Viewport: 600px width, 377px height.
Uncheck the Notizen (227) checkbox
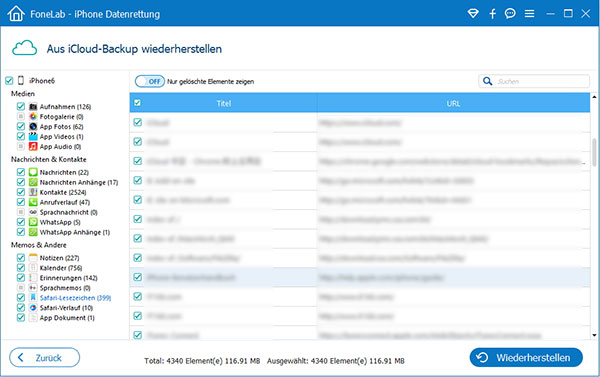click(x=21, y=258)
